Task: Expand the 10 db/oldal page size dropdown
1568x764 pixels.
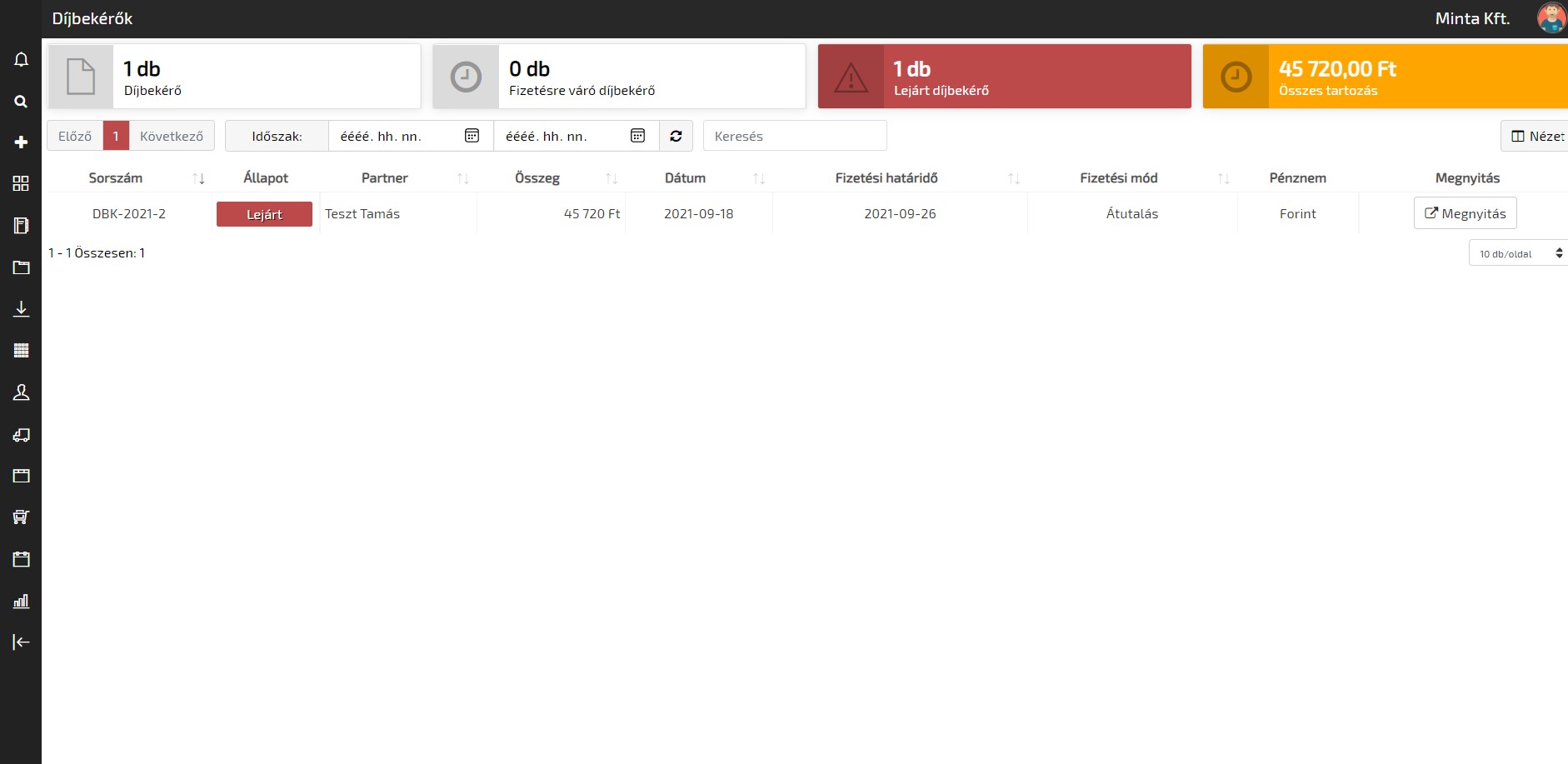Action: (x=1518, y=254)
